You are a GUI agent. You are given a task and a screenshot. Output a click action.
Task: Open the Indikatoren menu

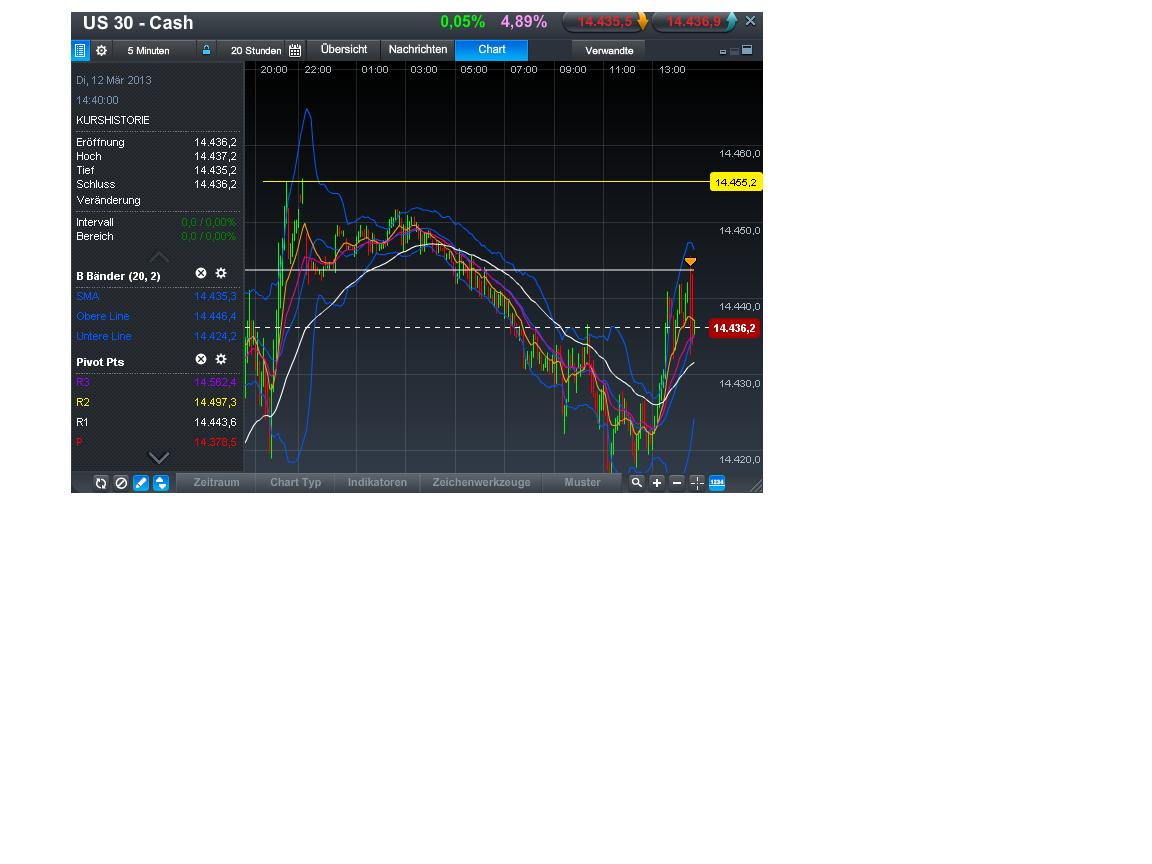[x=377, y=482]
